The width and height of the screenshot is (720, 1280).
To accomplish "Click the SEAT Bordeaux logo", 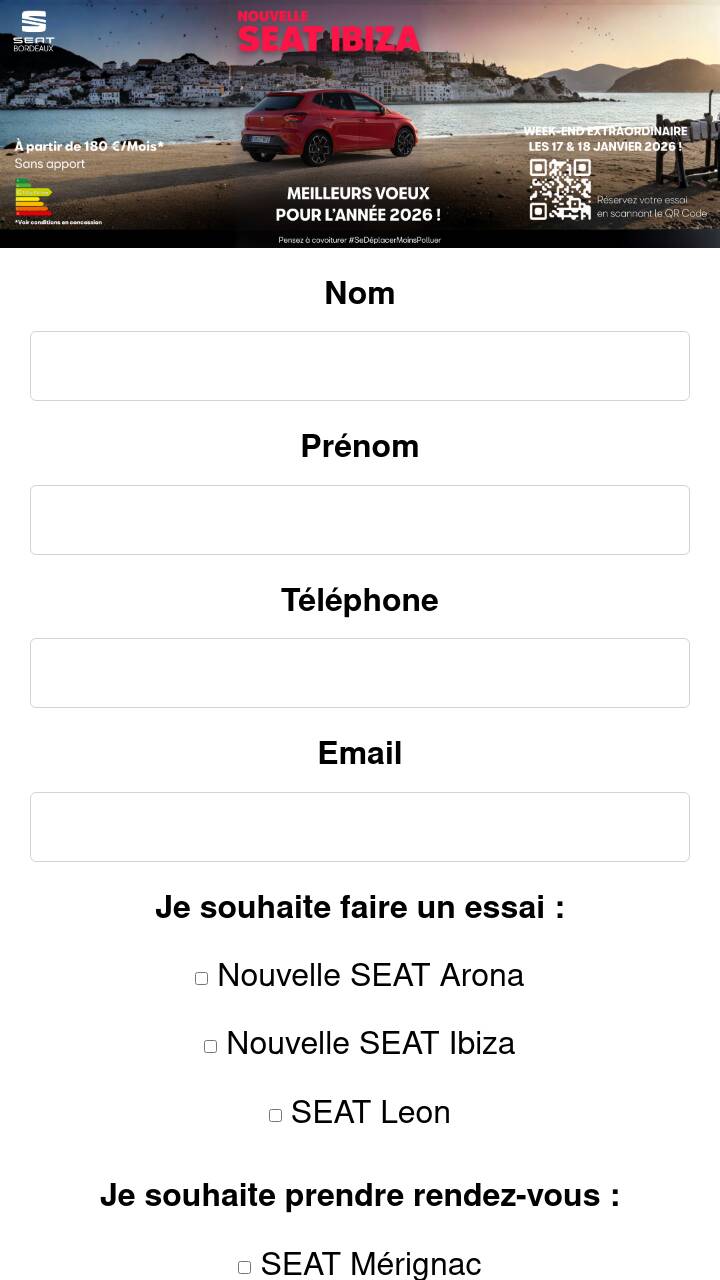I will point(33,31).
